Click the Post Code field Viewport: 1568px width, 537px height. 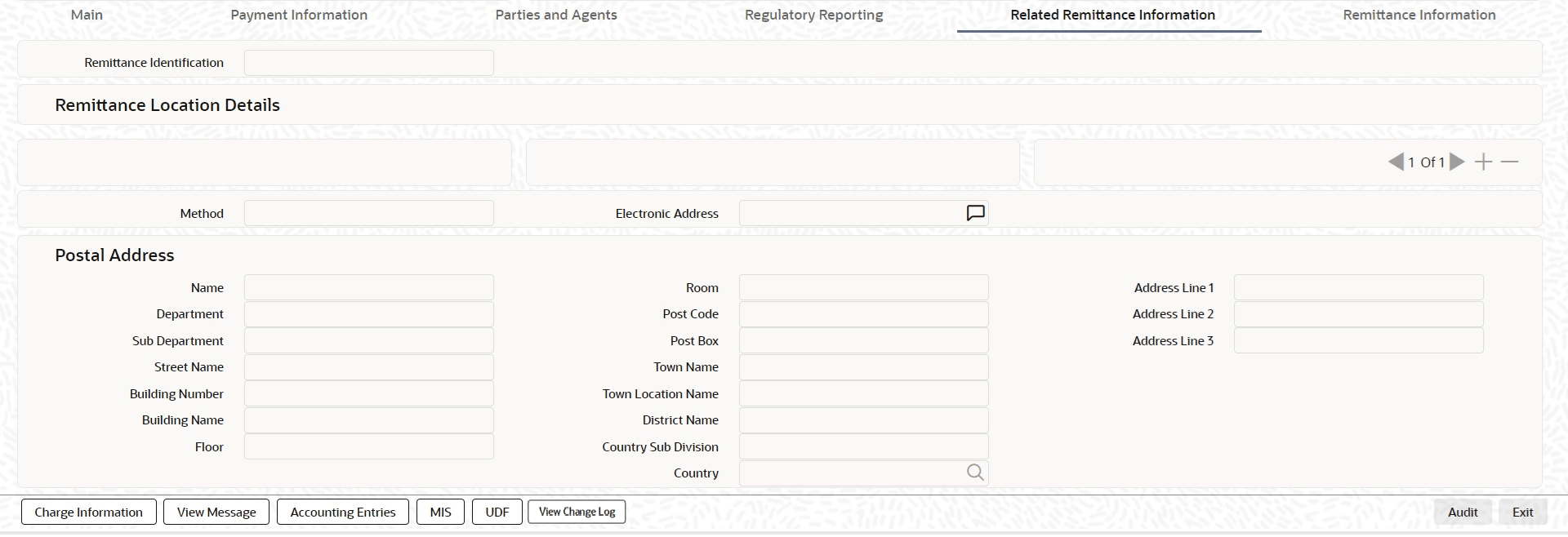pyautogui.click(x=864, y=314)
